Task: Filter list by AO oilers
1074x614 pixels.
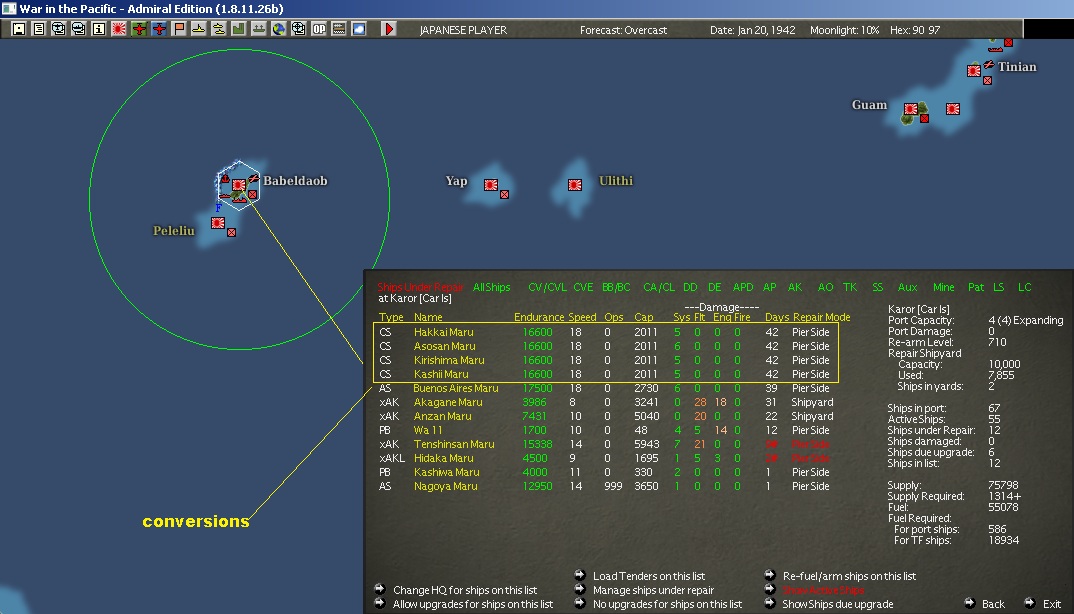Action: [825, 287]
